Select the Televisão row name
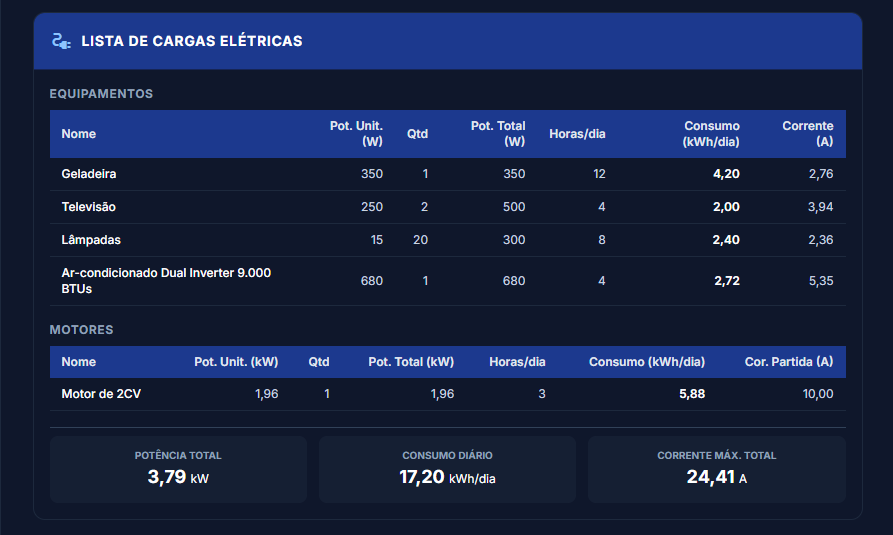 coord(89,207)
